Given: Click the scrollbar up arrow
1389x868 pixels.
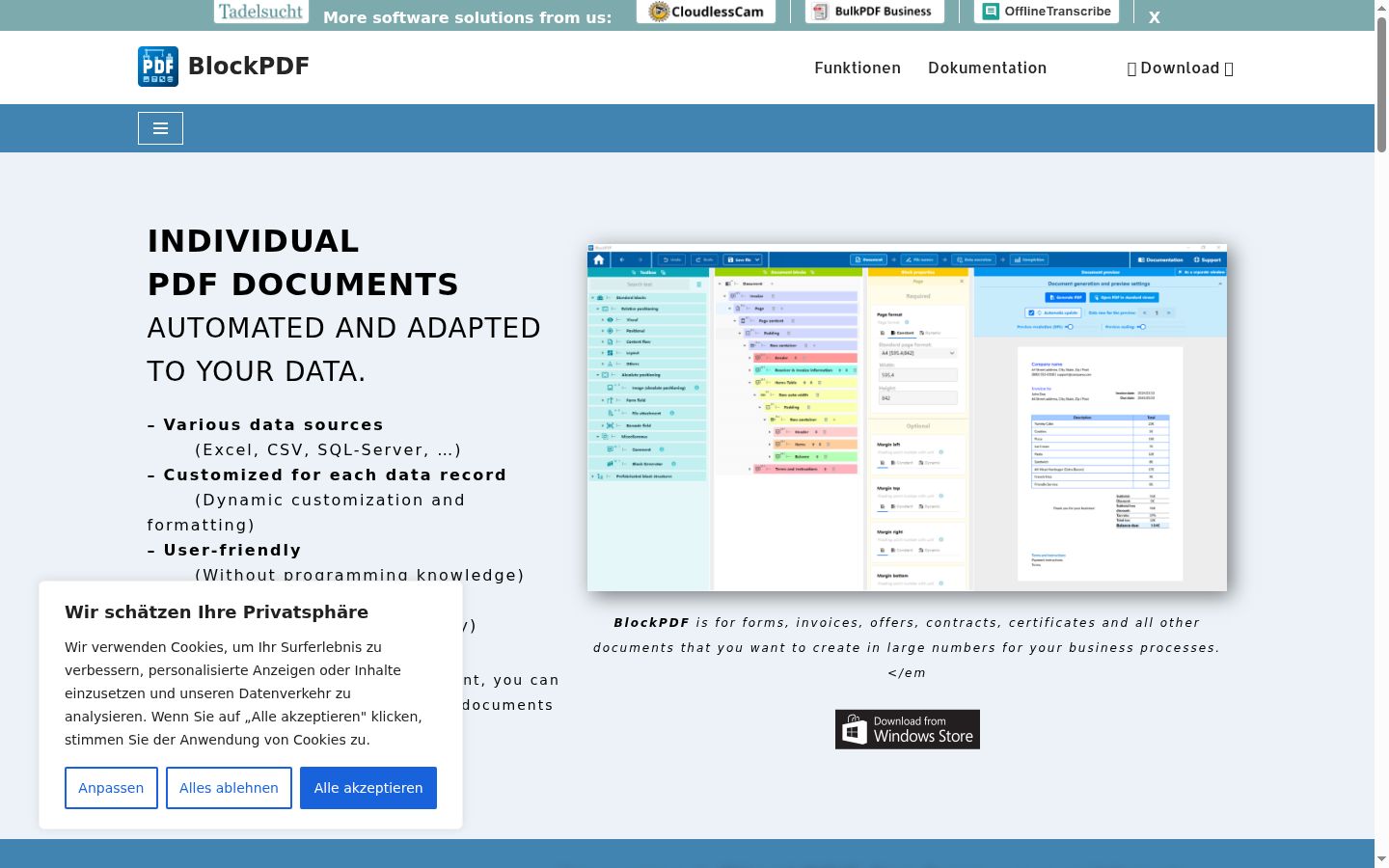Looking at the screenshot, I should click(x=1381, y=8).
